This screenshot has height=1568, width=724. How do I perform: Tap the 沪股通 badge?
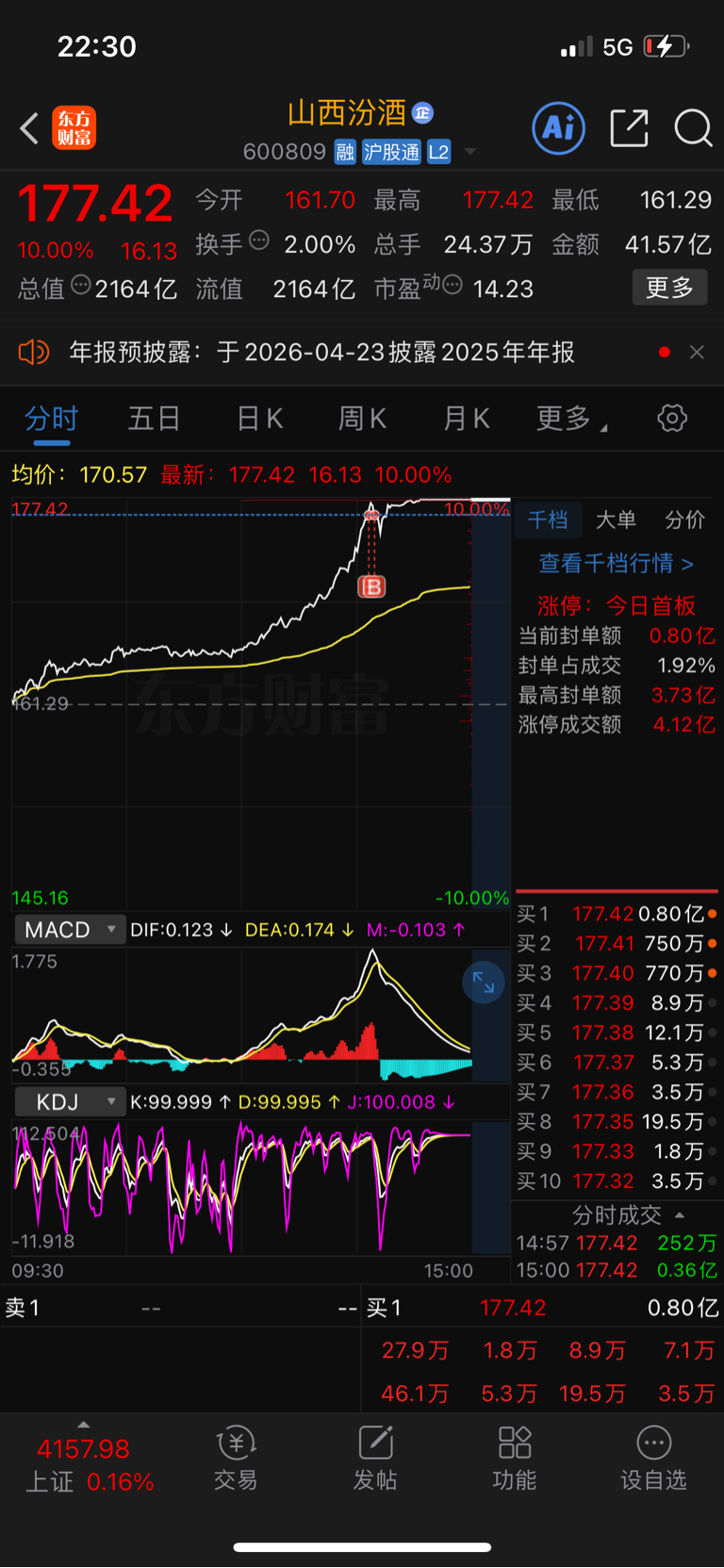coord(391,152)
